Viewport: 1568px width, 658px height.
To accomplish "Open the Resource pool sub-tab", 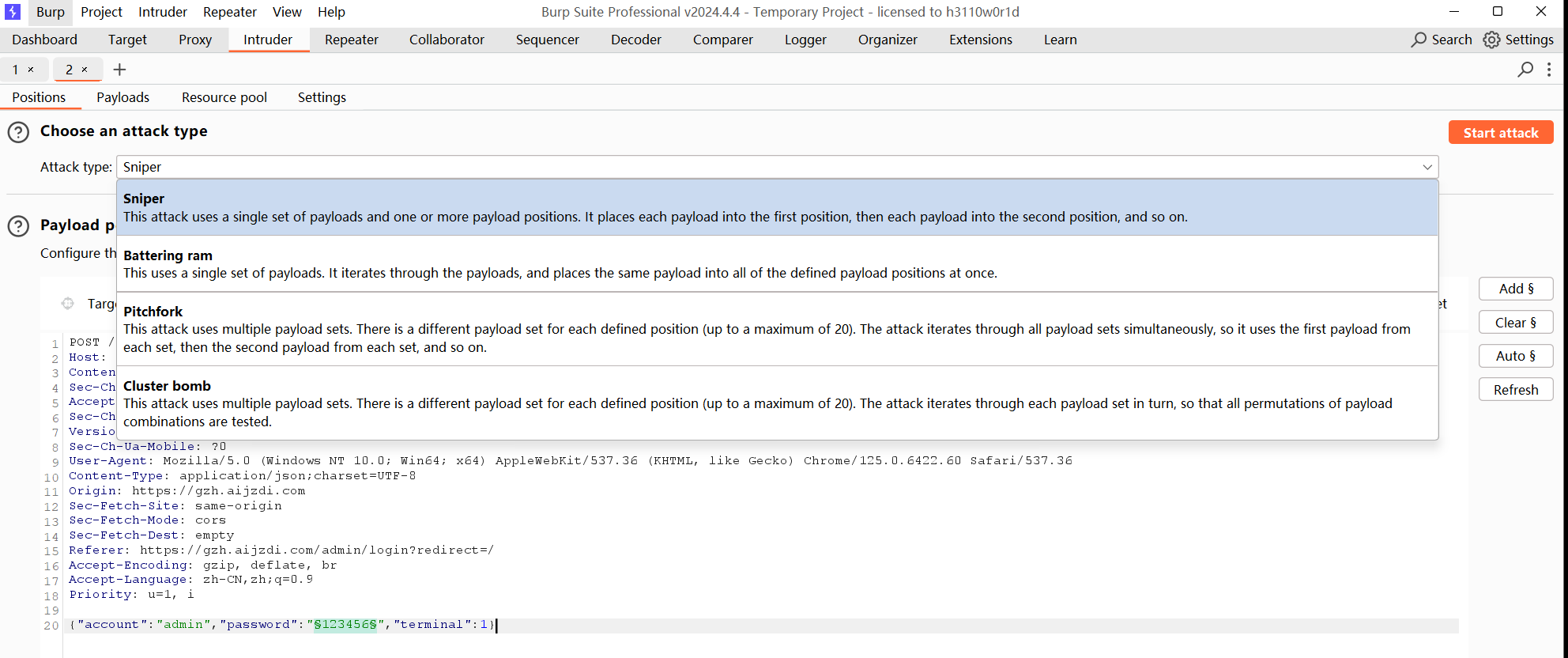I will pyautogui.click(x=224, y=97).
